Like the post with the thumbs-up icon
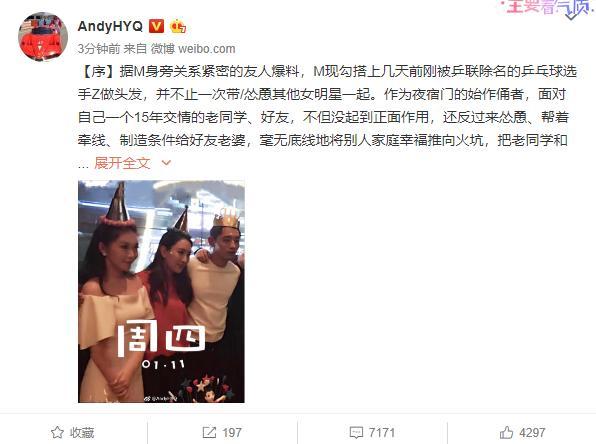The height and width of the screenshot is (444, 596). click(x=507, y=432)
